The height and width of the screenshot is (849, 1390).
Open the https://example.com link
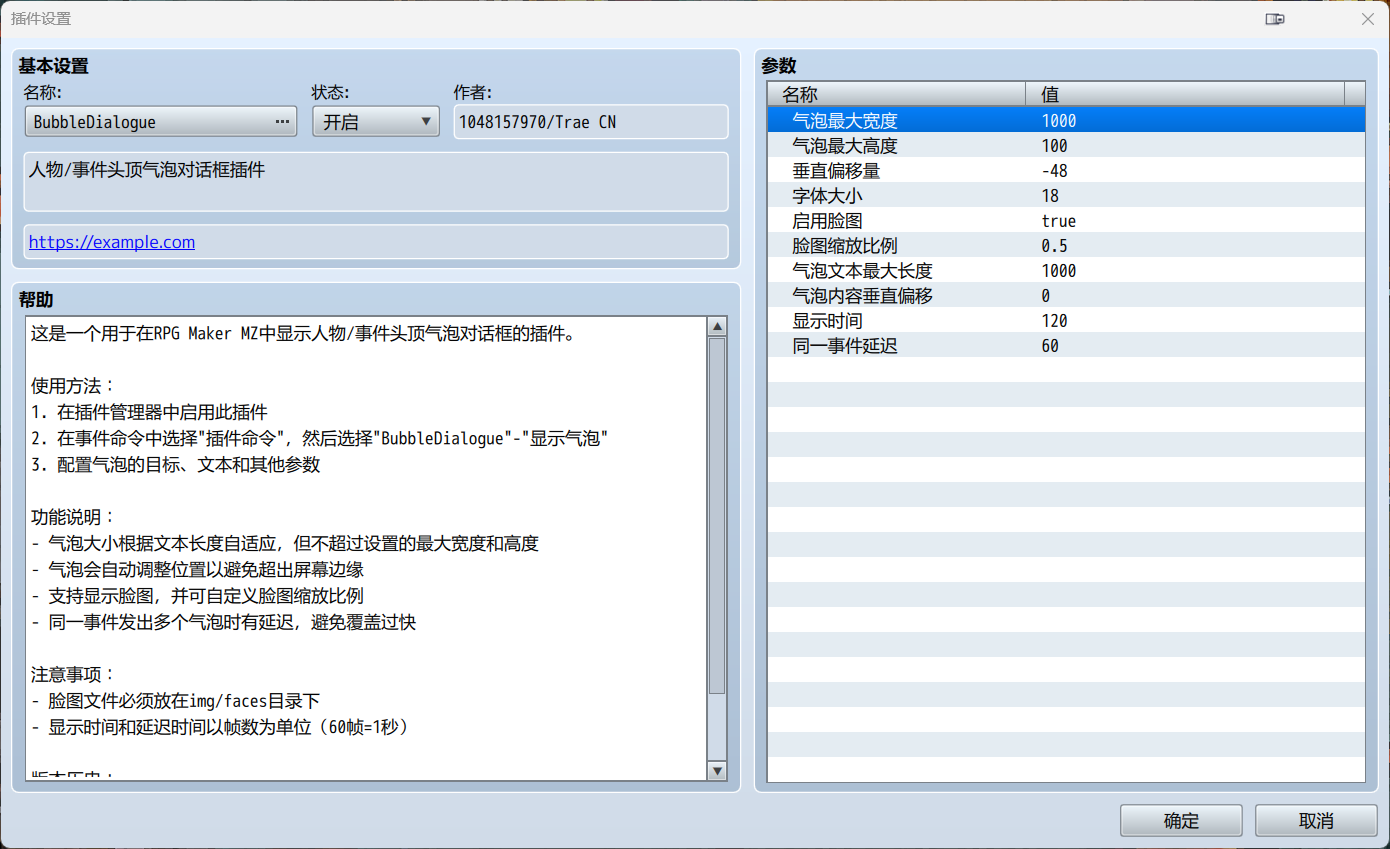click(112, 242)
